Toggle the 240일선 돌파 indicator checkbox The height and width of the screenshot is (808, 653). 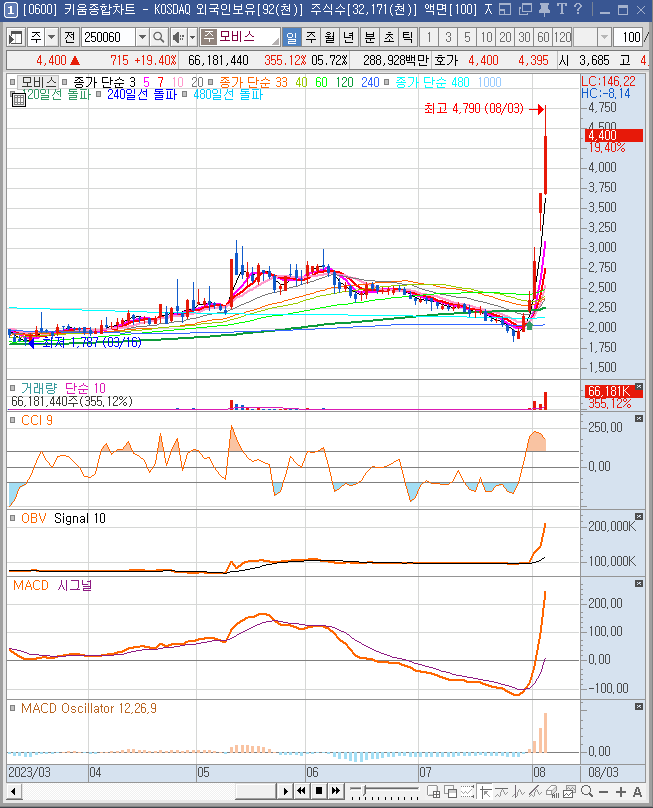click(x=98, y=94)
